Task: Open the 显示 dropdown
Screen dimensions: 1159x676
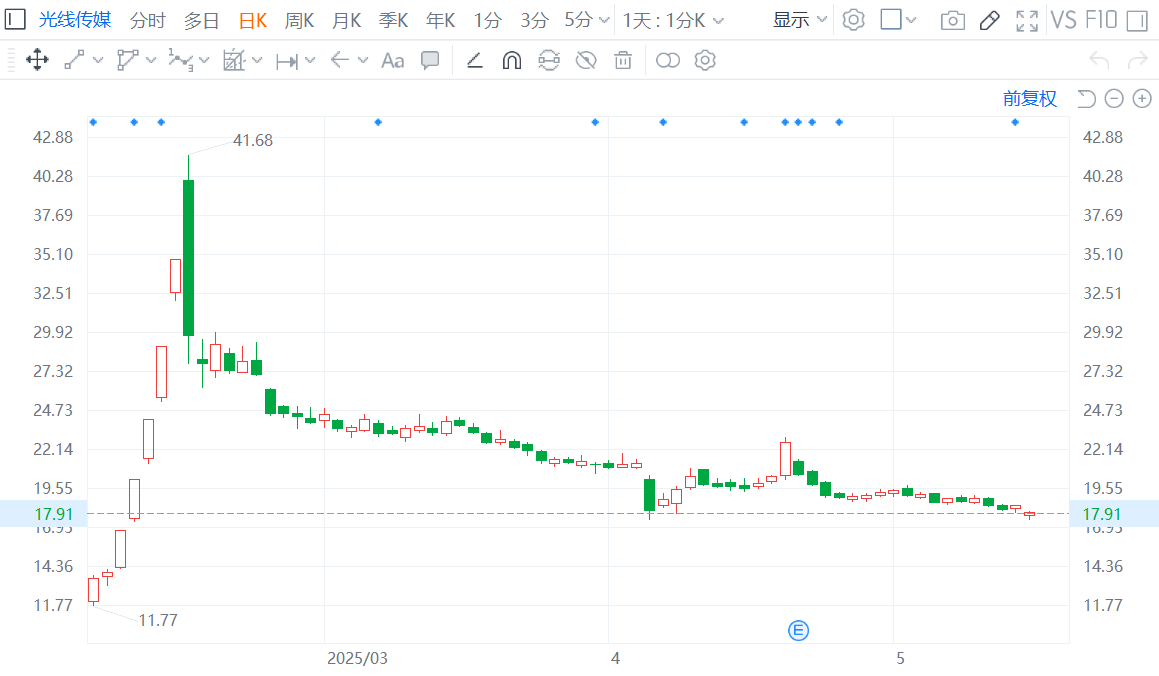Action: tap(800, 20)
